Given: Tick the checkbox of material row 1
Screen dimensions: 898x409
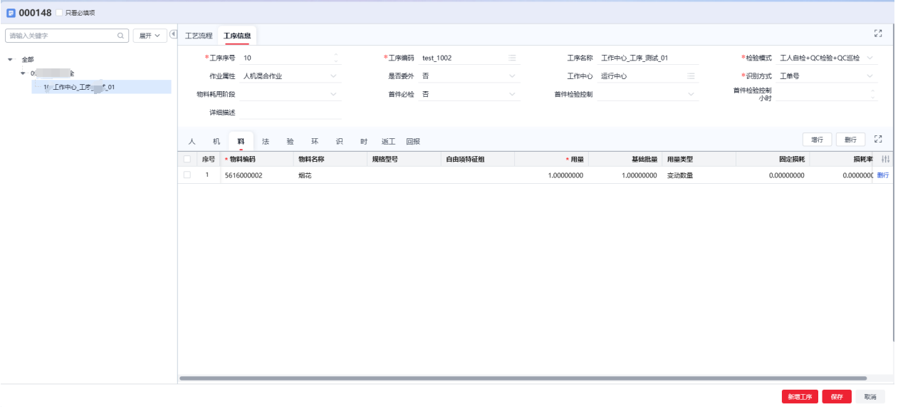Looking at the screenshot, I should click(x=187, y=175).
